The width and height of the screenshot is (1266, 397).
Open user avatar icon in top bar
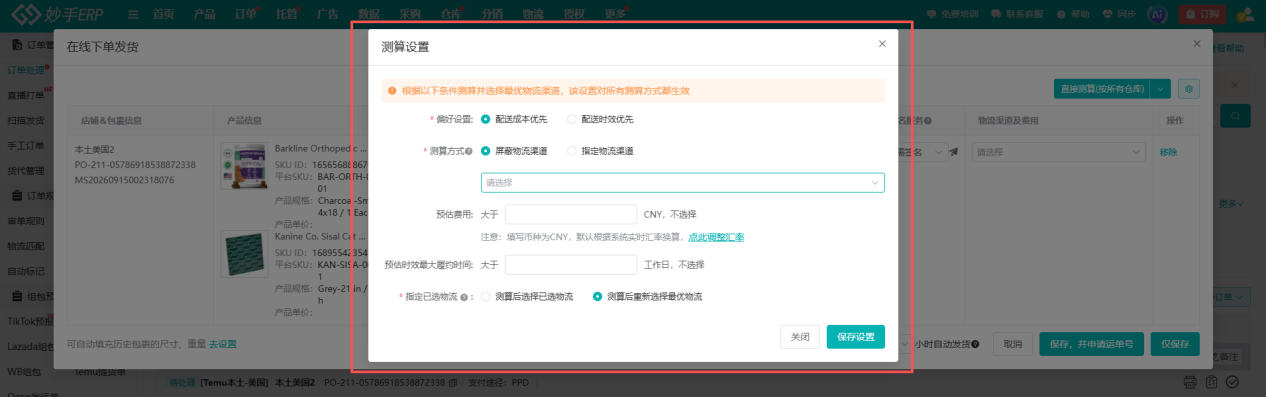tap(1246, 14)
